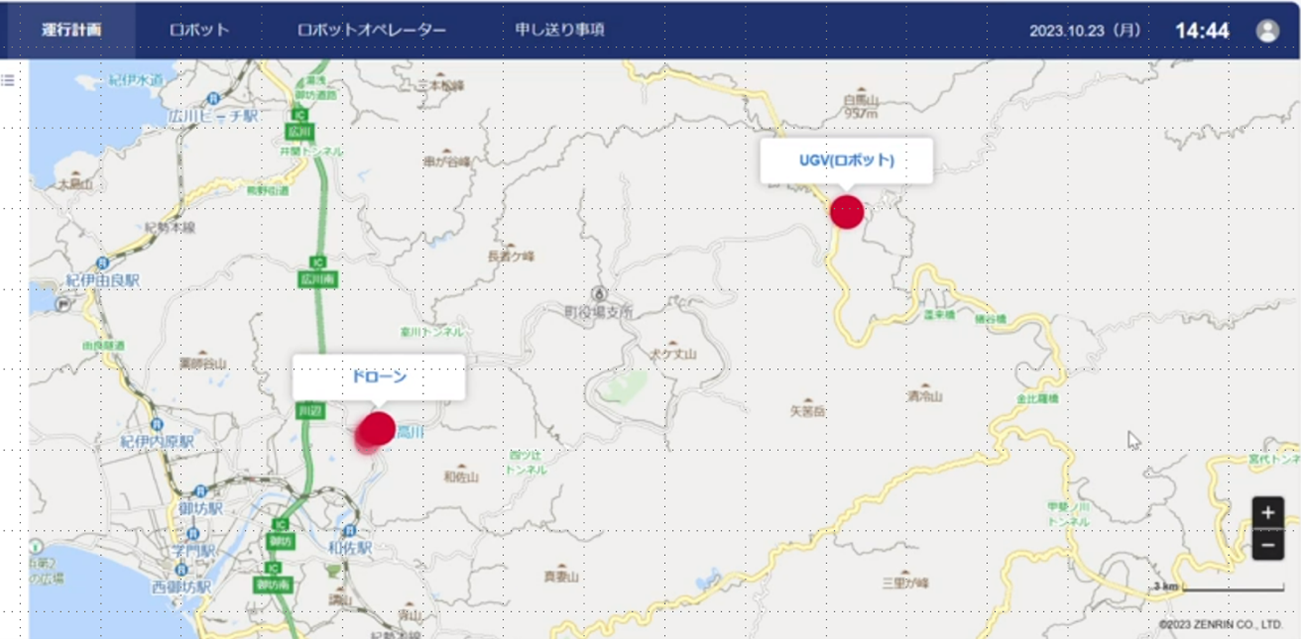Click the 三里ケ峰 mountain label

pos(908,582)
